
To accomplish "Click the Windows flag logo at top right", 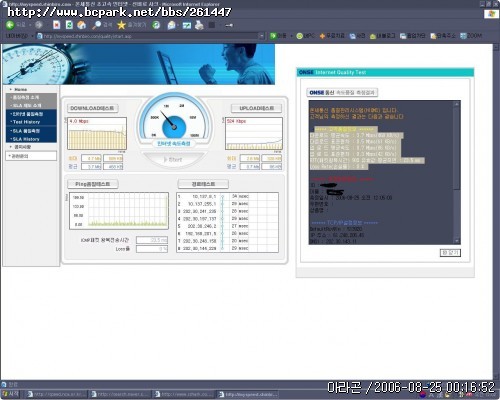I will [491, 14].
